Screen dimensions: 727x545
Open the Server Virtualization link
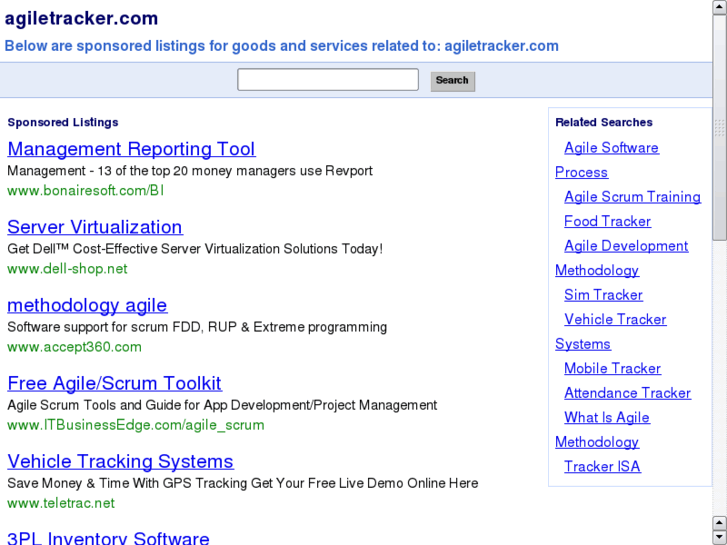point(95,227)
